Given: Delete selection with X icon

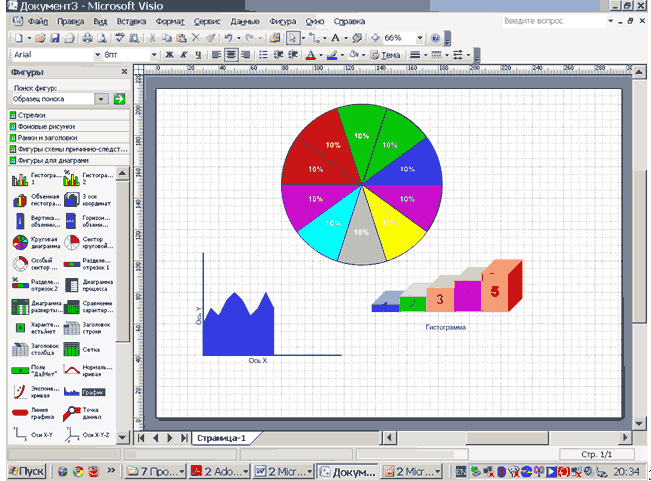Looking at the screenshot, I should [196, 38].
